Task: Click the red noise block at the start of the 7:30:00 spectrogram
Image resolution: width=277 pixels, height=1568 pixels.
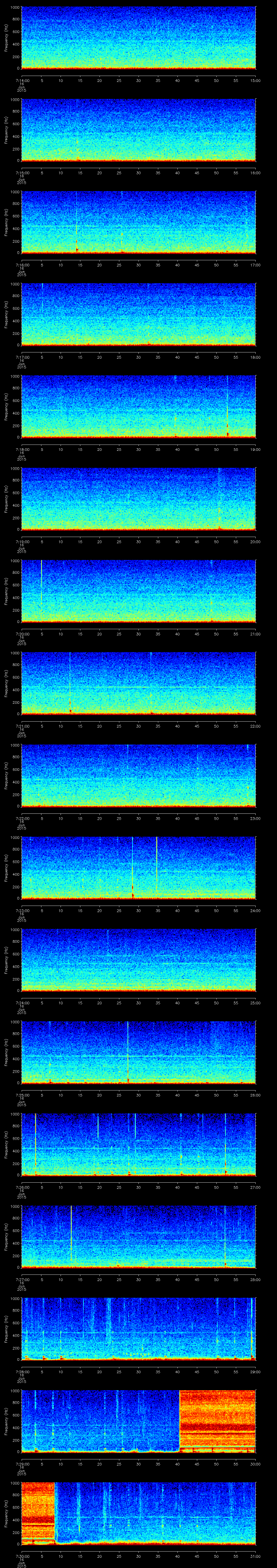Action: tap(38, 1513)
